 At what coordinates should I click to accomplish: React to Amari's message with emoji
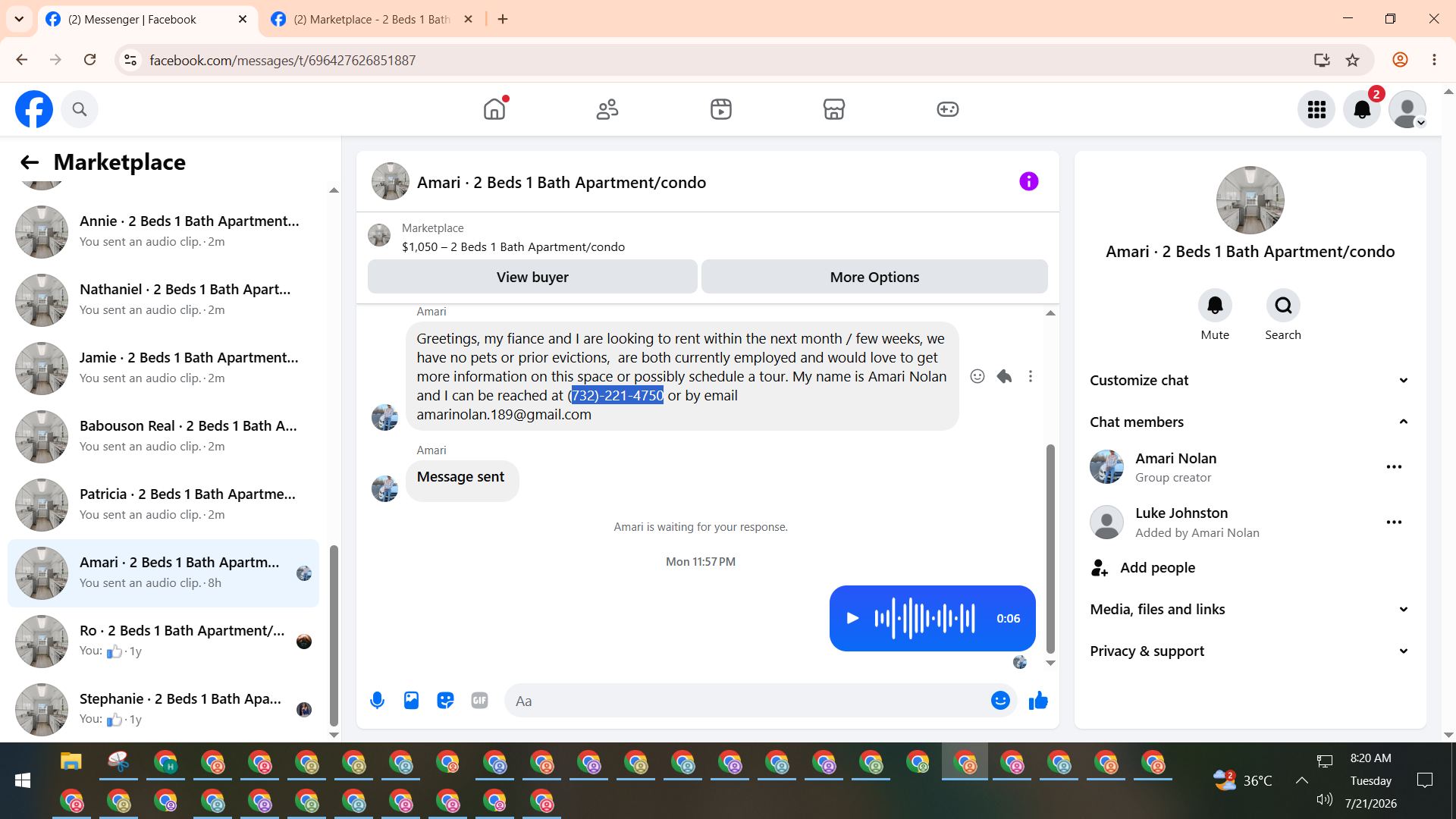point(977,376)
